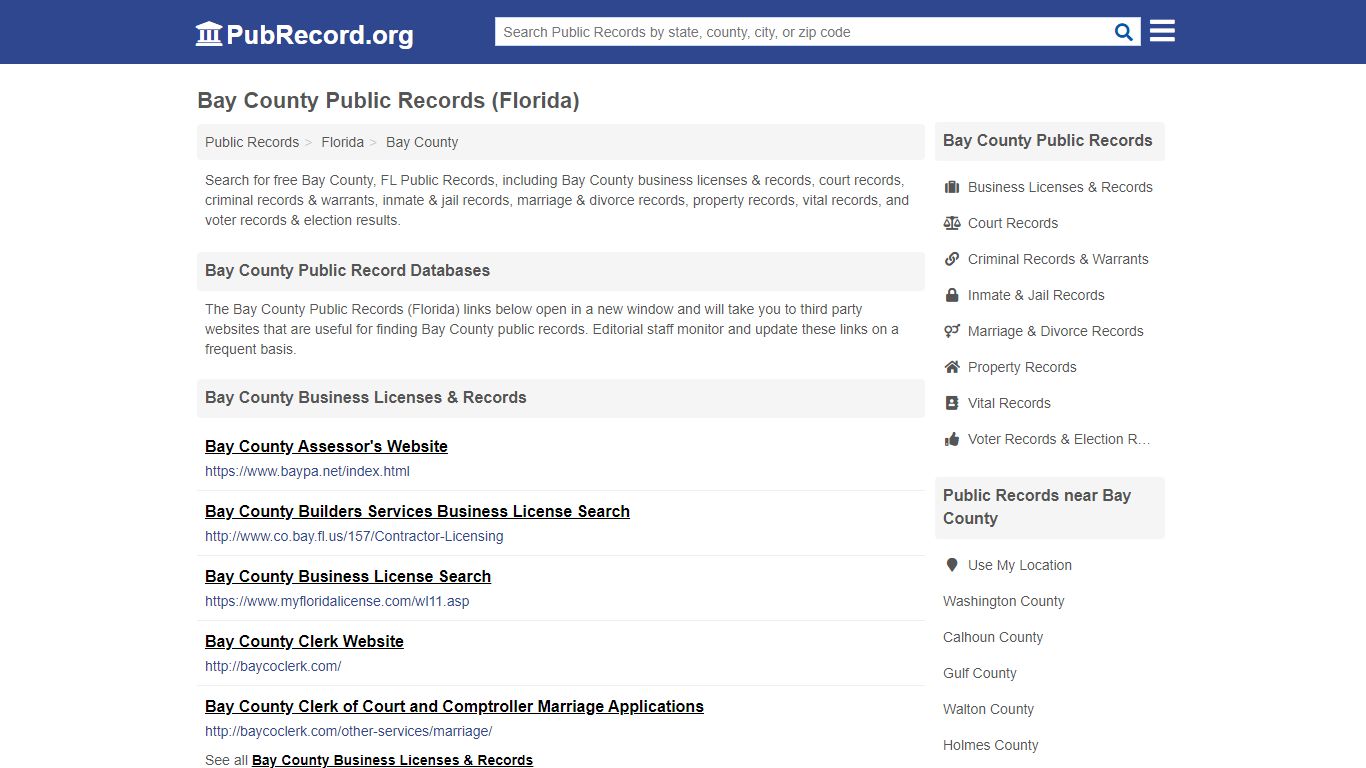Click the house icon beside Property Records
Image resolution: width=1366 pixels, height=768 pixels.
tap(952, 367)
